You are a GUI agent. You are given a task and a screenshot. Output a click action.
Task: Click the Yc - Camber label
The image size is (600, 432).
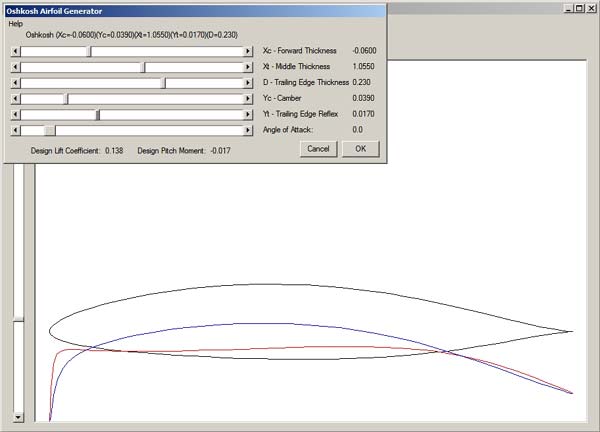(282, 98)
